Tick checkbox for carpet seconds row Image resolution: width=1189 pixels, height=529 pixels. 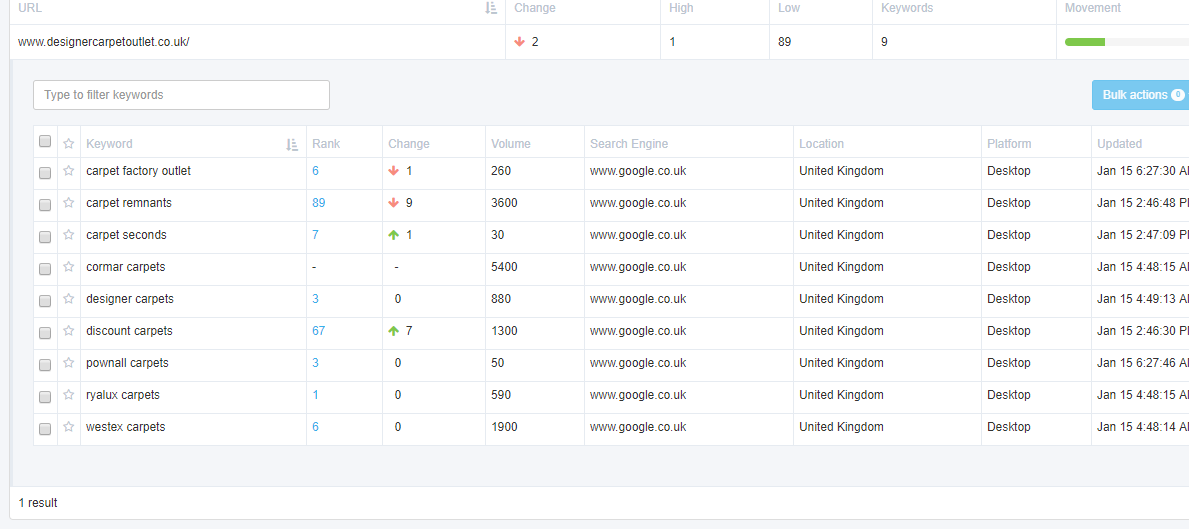click(45, 236)
